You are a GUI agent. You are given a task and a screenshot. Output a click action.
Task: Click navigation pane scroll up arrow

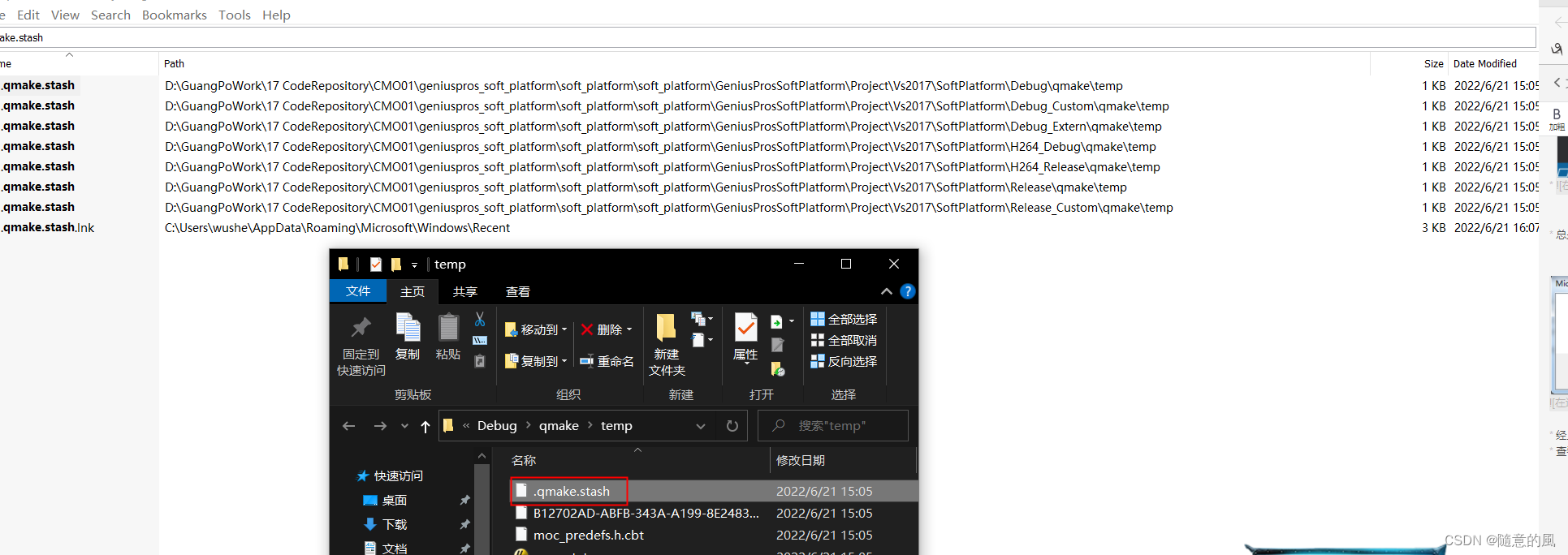482,456
